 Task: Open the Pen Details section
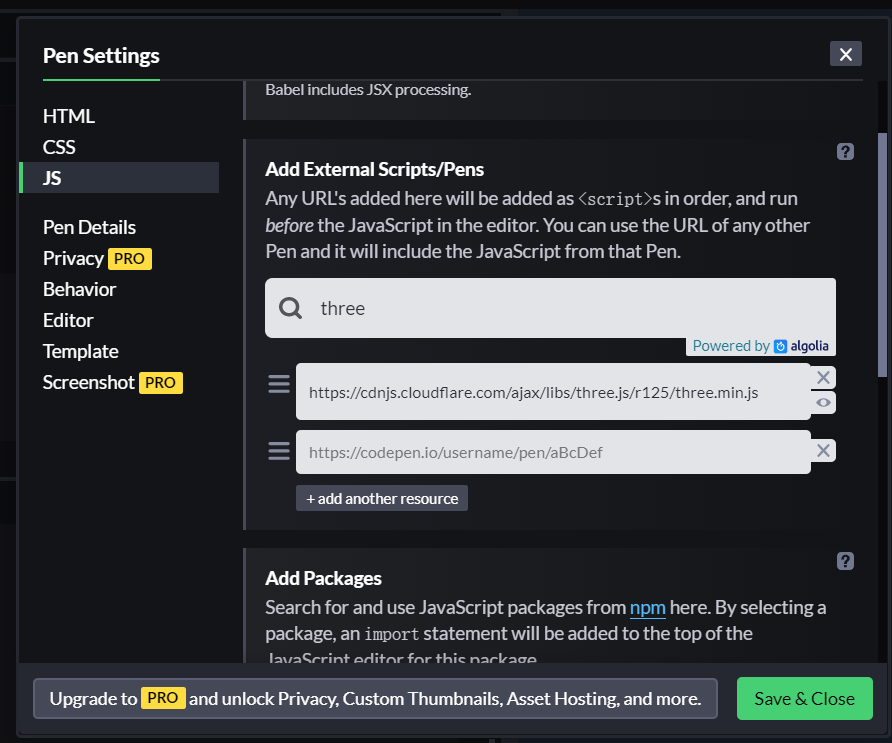[x=89, y=227]
